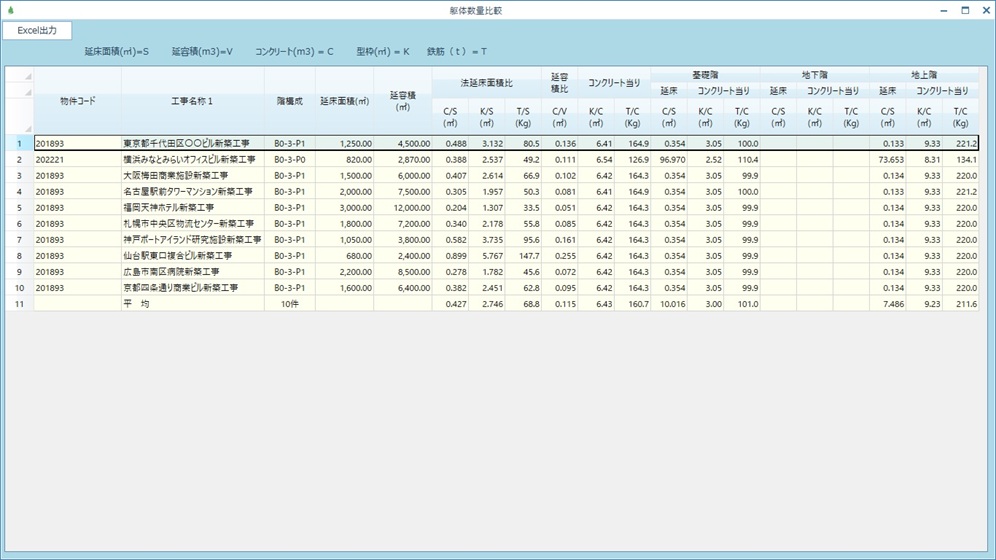Viewport: 996px width, 560px height.
Task: Click the 法延床面積比 group header
Action: coord(486,83)
